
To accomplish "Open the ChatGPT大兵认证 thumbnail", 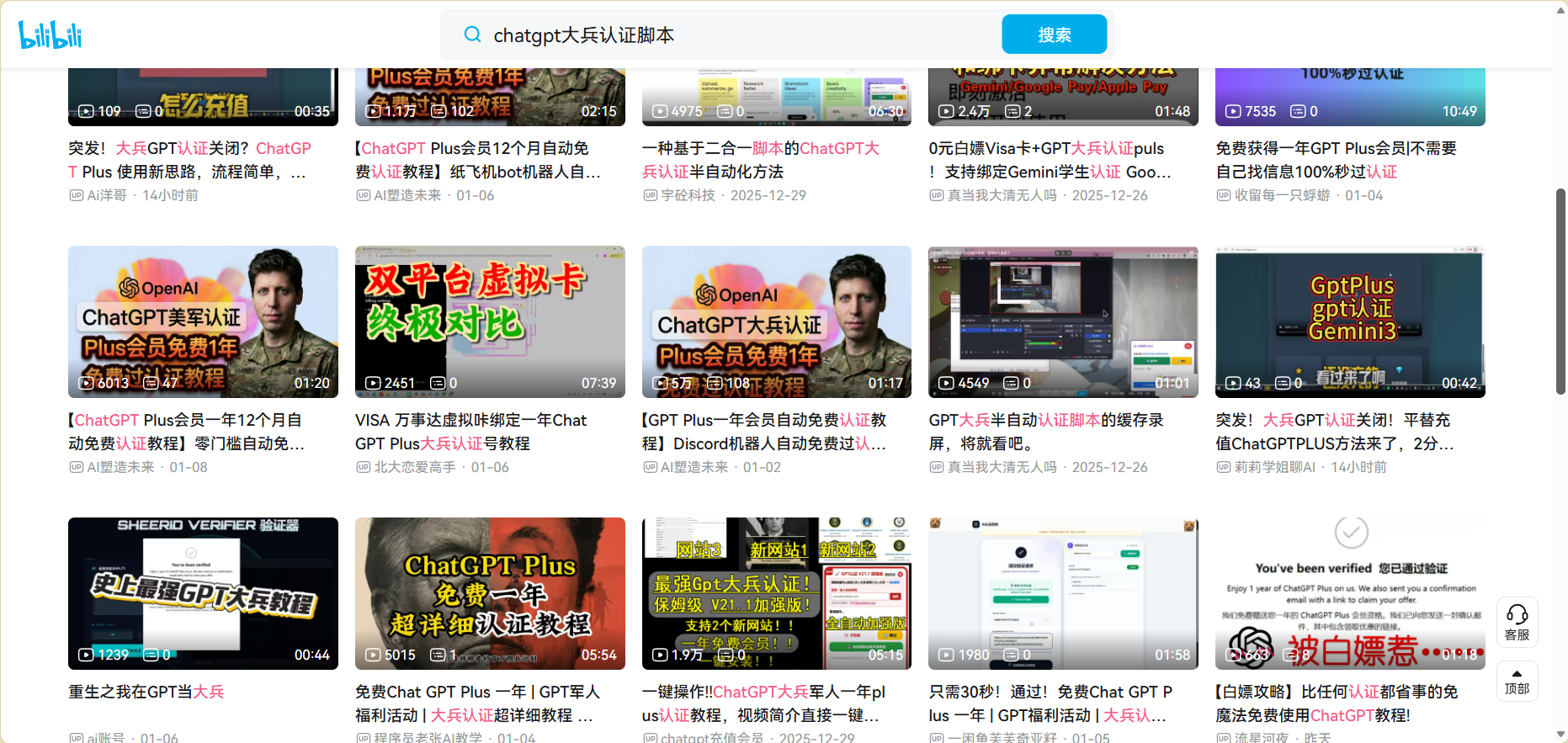I will pos(777,321).
